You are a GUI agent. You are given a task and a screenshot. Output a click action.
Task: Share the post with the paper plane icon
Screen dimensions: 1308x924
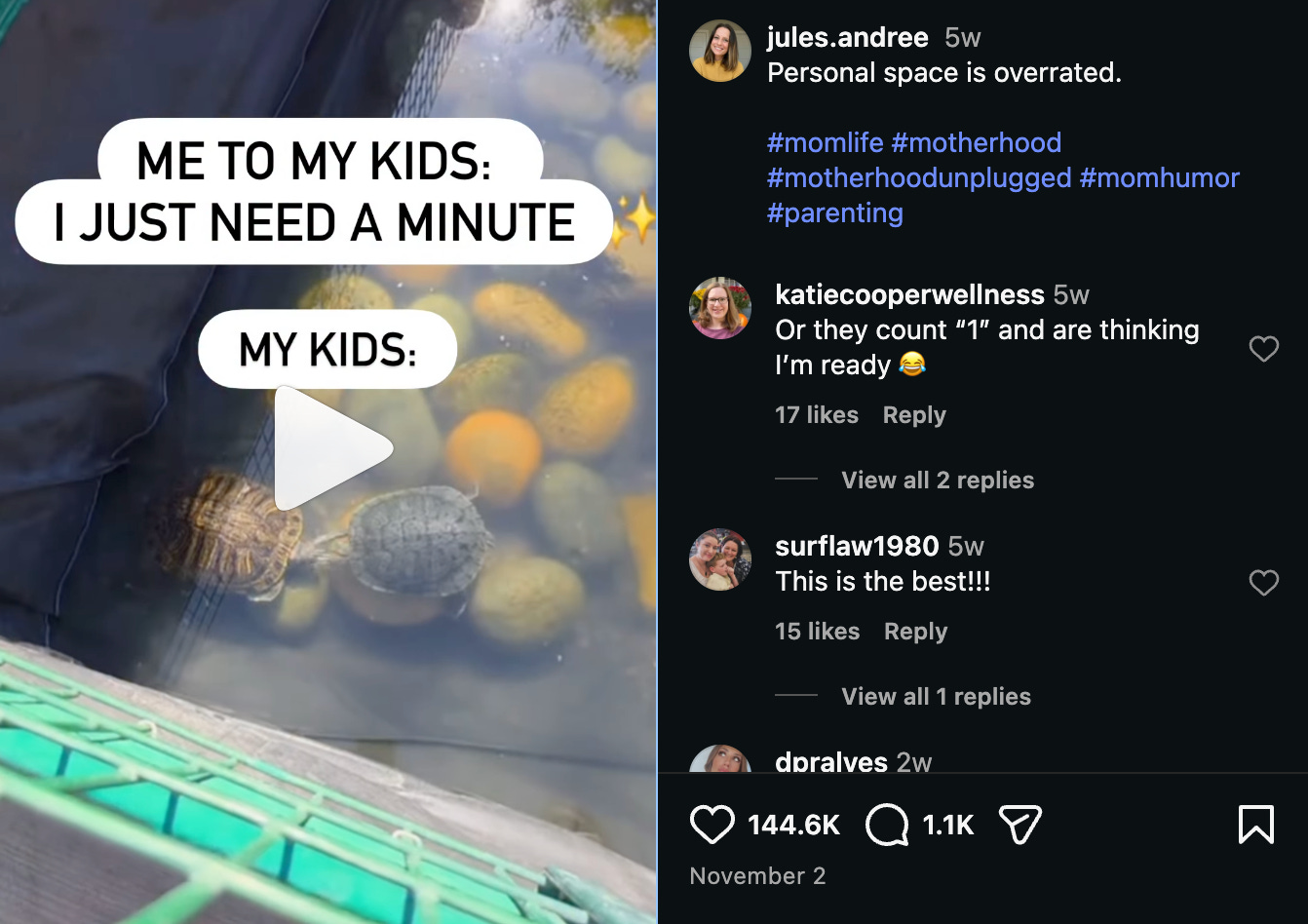click(1020, 825)
